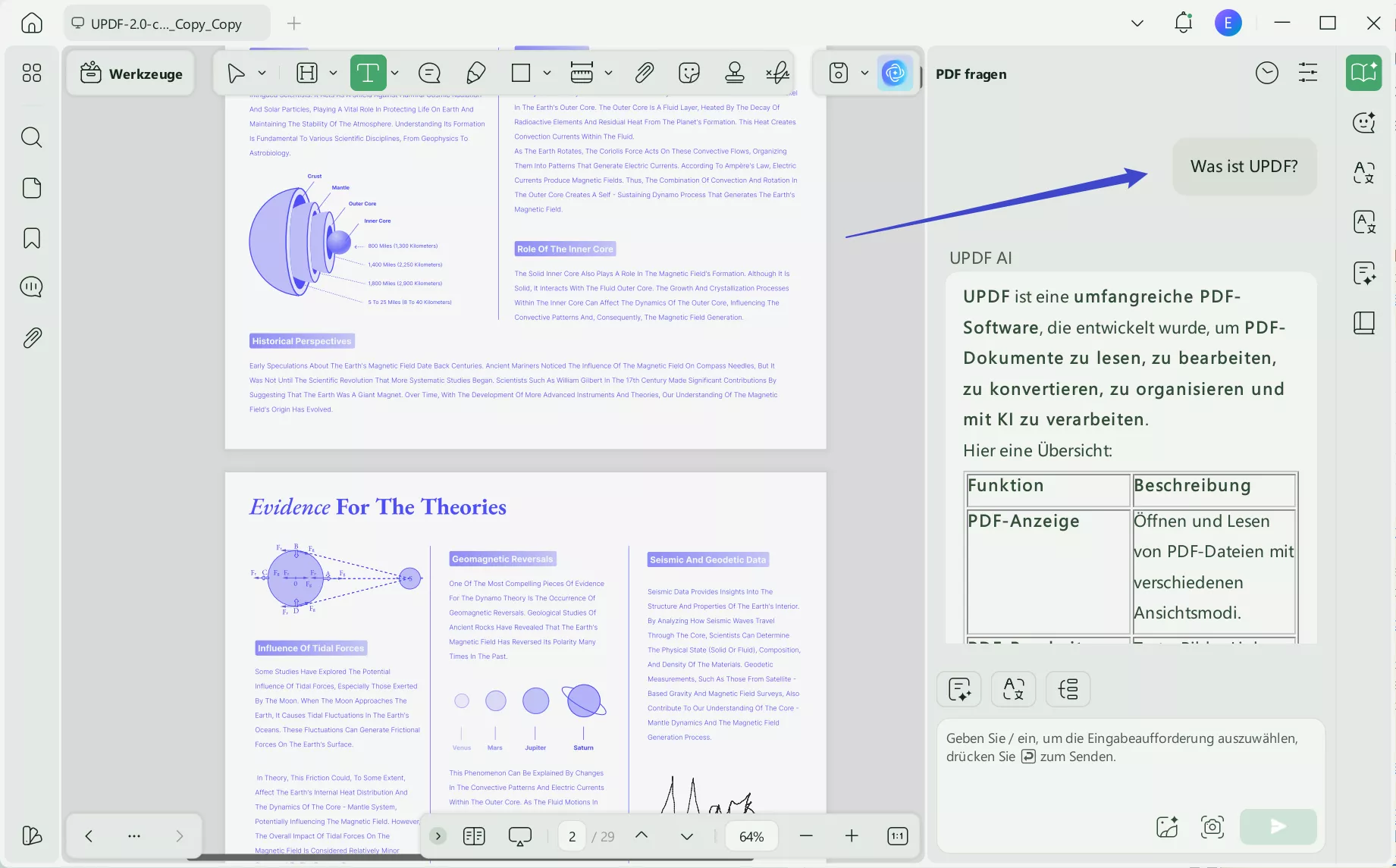Open the layers panel at sidebar bottom
This screenshot has width=1396, height=868.
(32, 835)
